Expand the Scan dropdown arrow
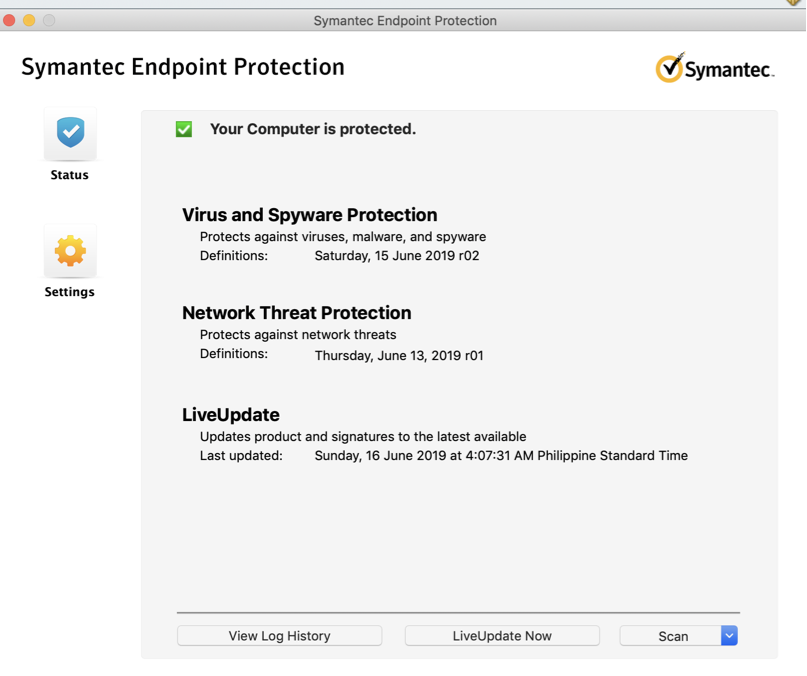Viewport: 807px width, 676px height. point(729,636)
